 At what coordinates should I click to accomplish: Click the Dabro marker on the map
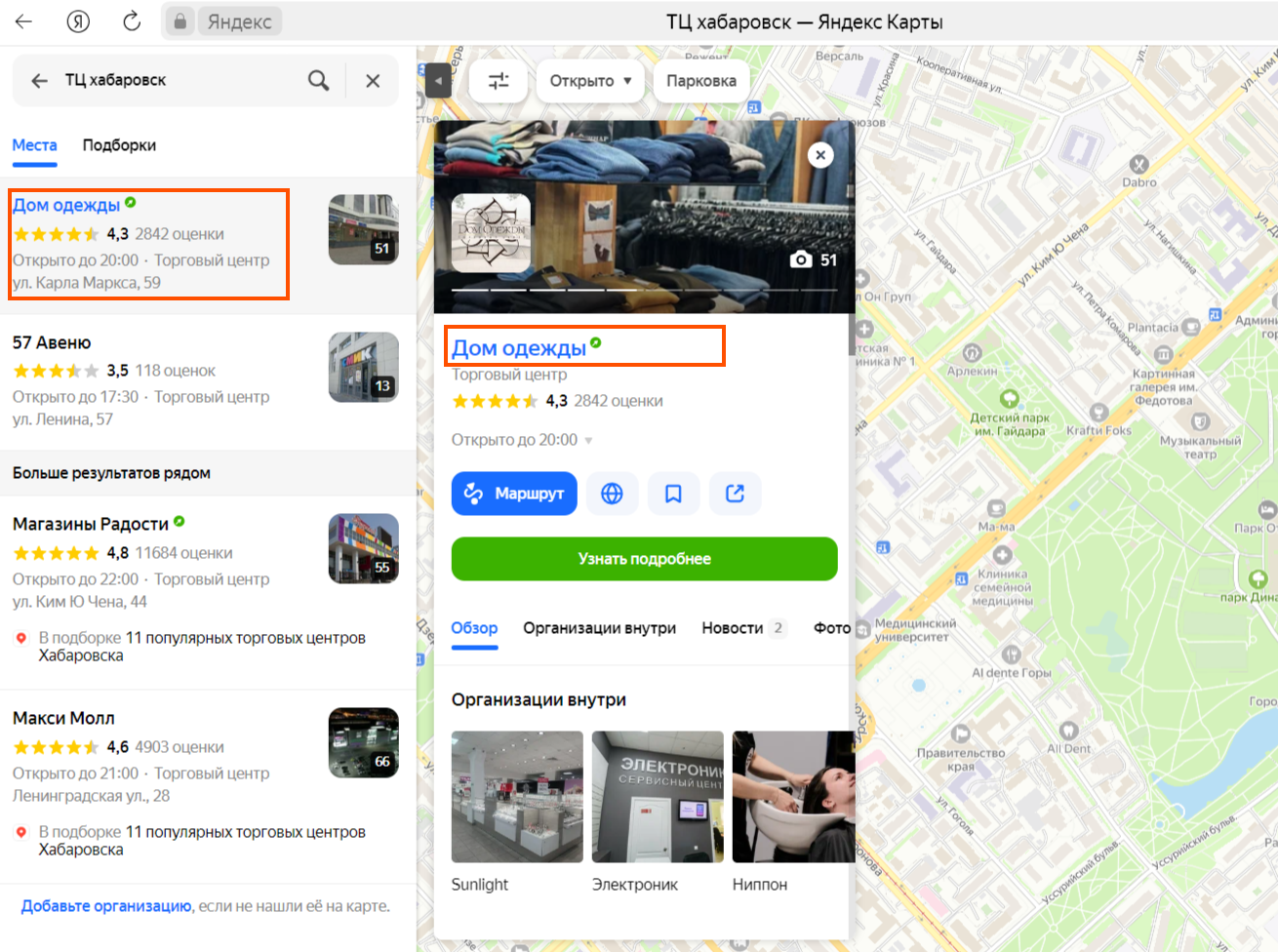click(x=1138, y=165)
